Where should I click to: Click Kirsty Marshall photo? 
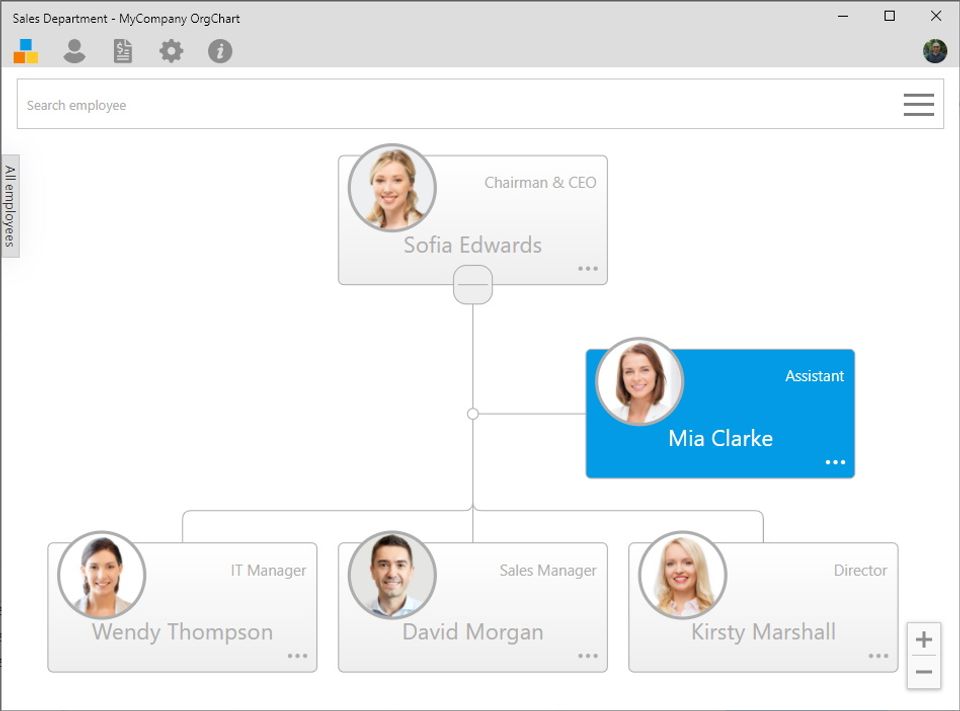click(x=683, y=574)
